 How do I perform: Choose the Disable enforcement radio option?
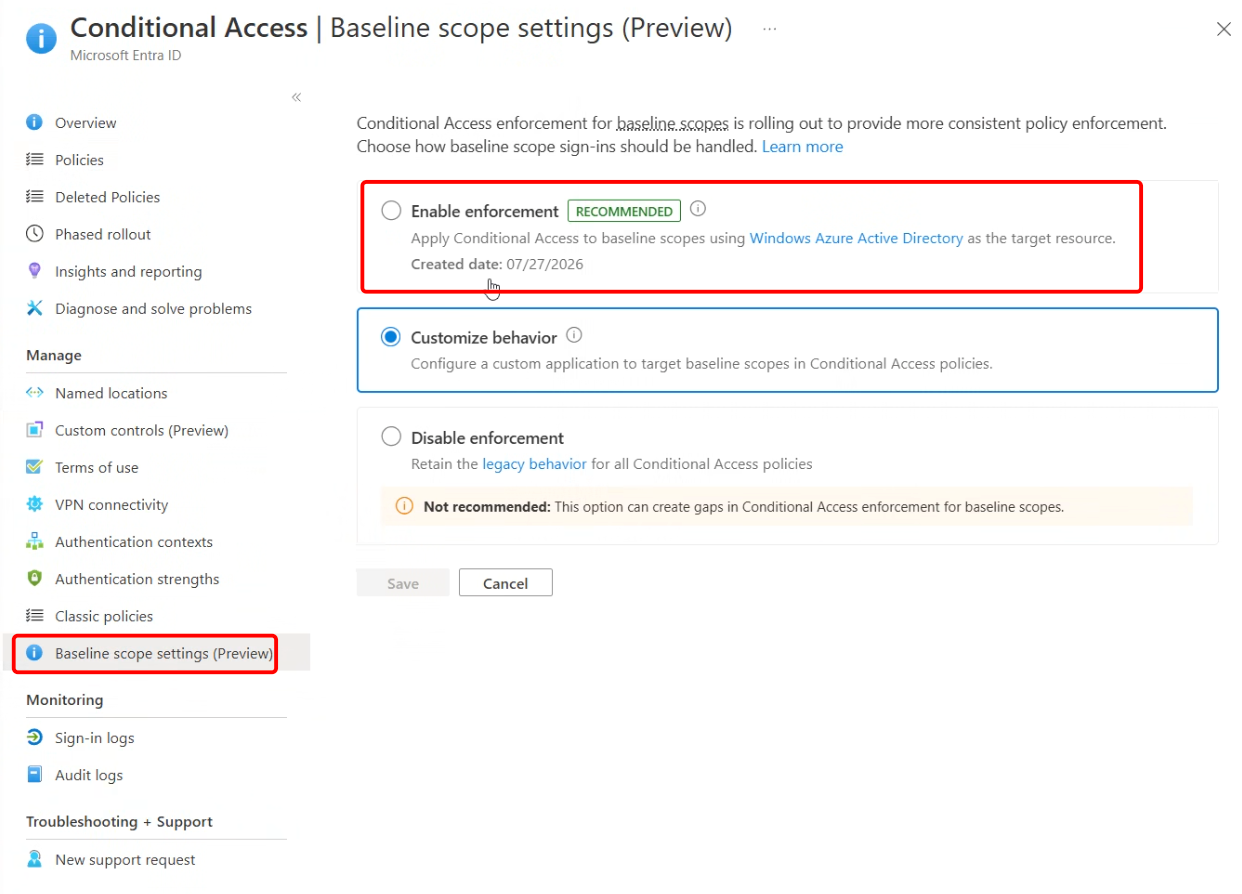tap(391, 437)
